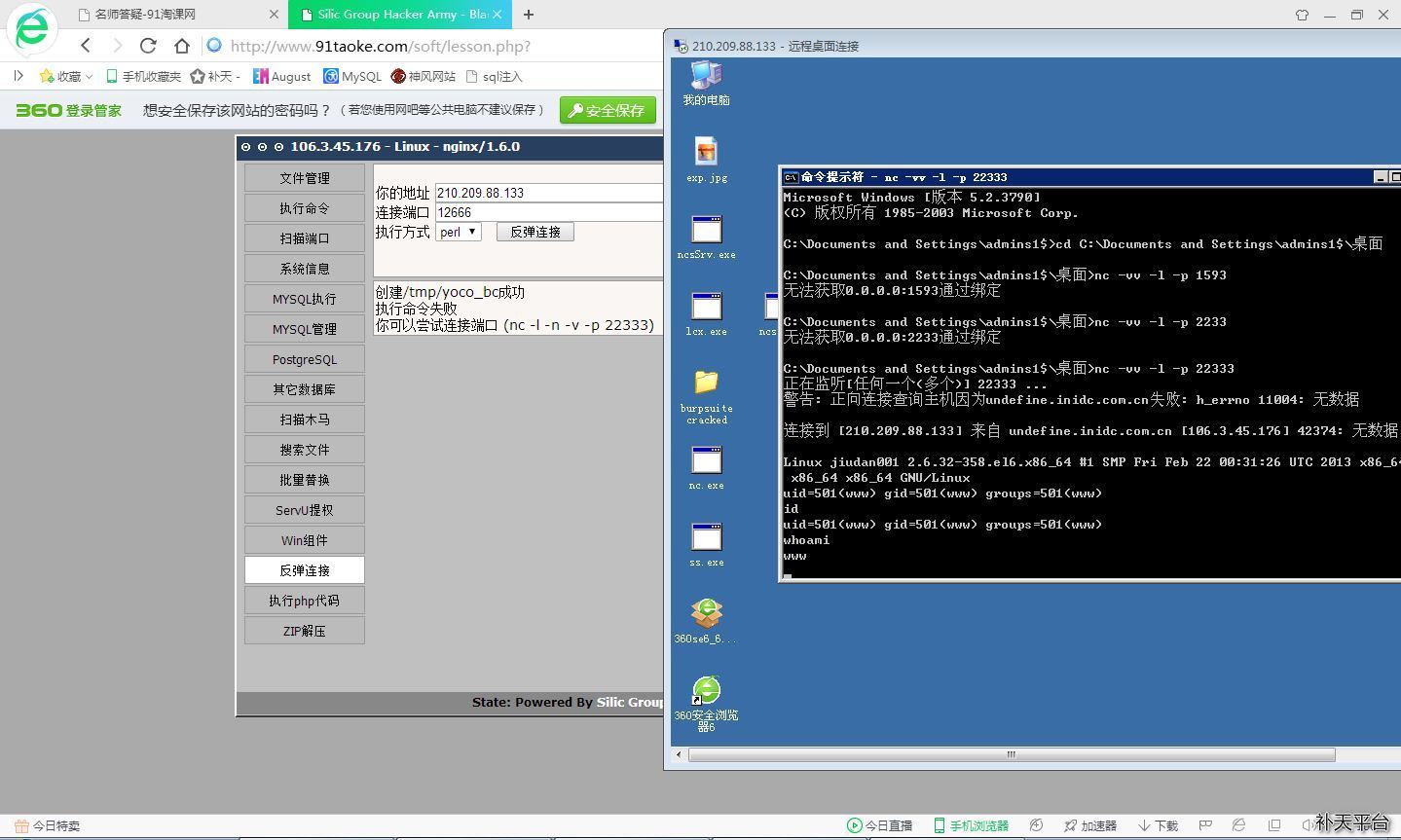1401x840 pixels.
Task: Click the browser back arrow
Action: (x=86, y=45)
